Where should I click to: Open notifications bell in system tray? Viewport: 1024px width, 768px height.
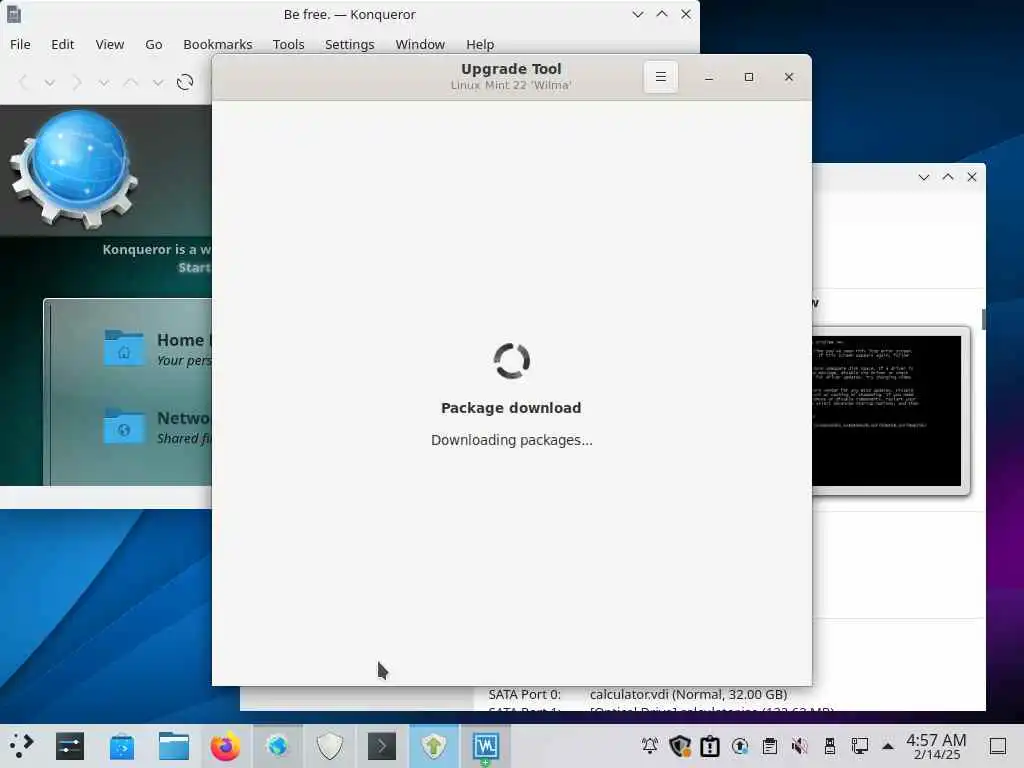tap(650, 746)
